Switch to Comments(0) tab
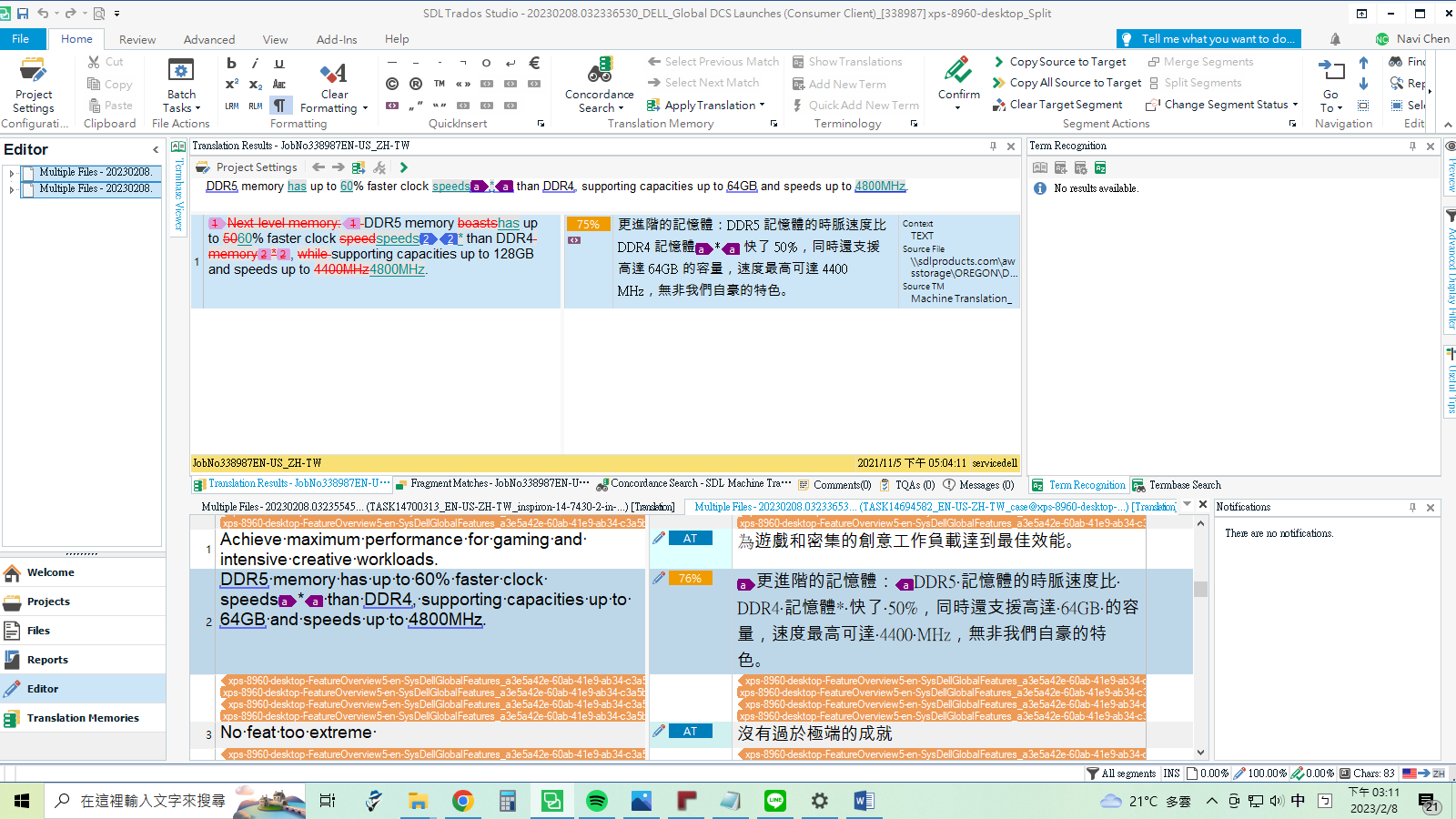This screenshot has height=819, width=1456. click(x=835, y=485)
